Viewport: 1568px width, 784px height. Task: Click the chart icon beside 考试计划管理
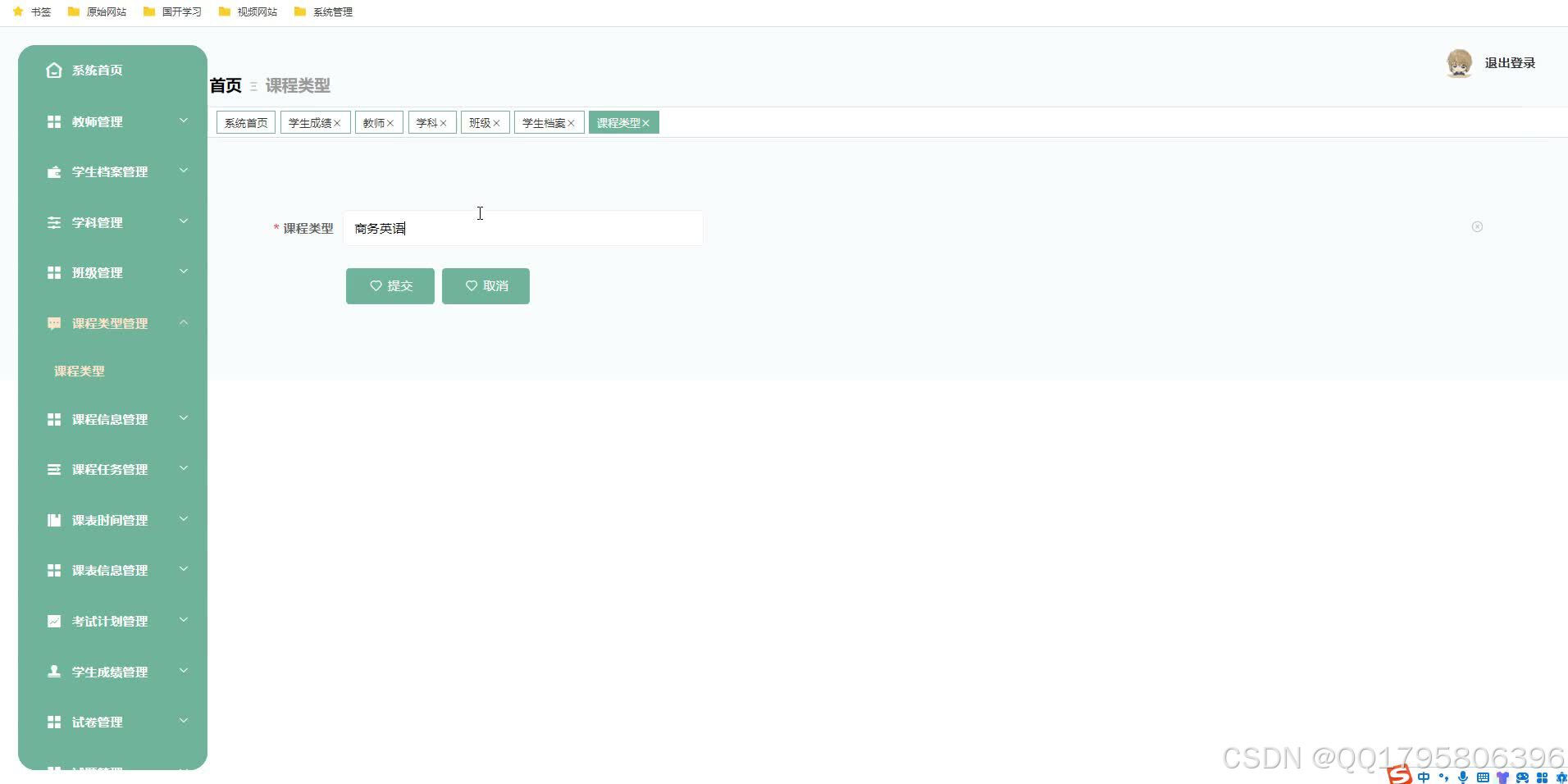tap(54, 621)
